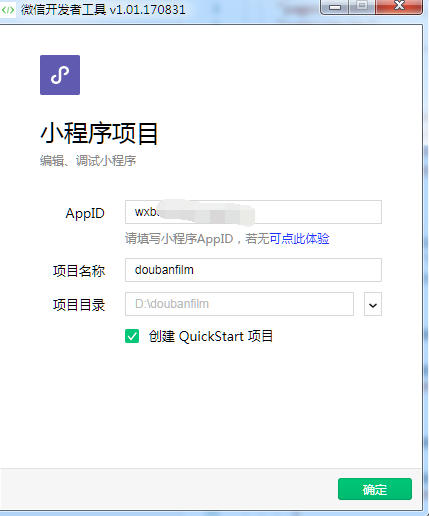429x516 pixels.
Task: Click the 微信开发者工具 window title text
Action: 64,10
